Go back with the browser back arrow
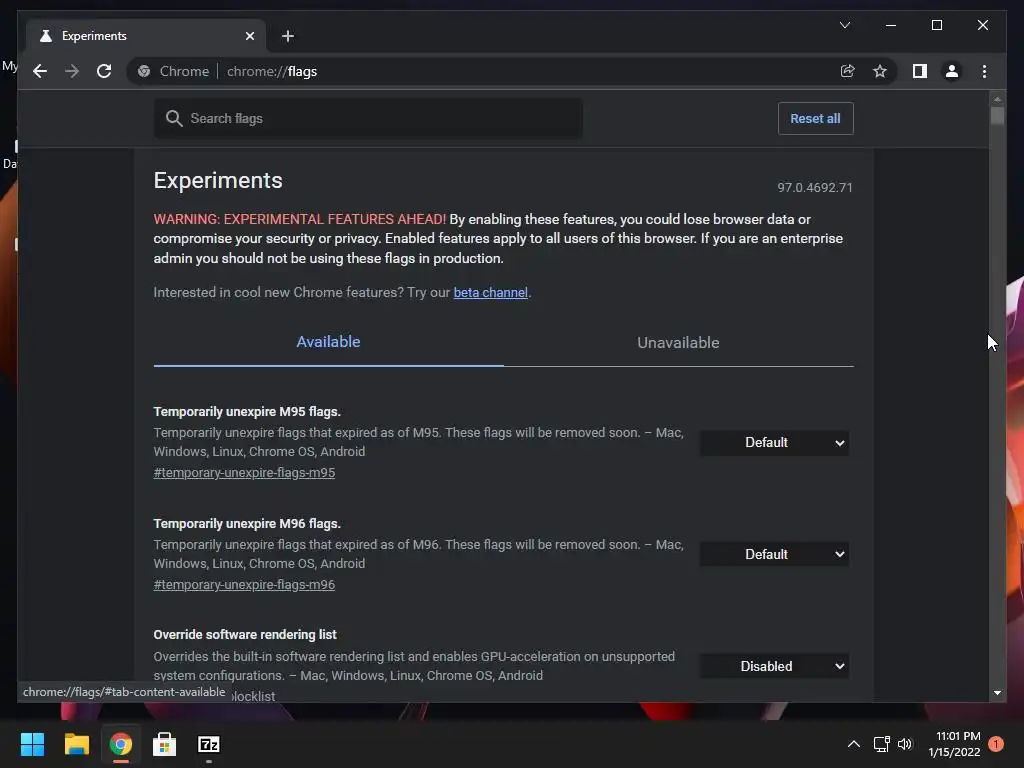 click(x=40, y=71)
